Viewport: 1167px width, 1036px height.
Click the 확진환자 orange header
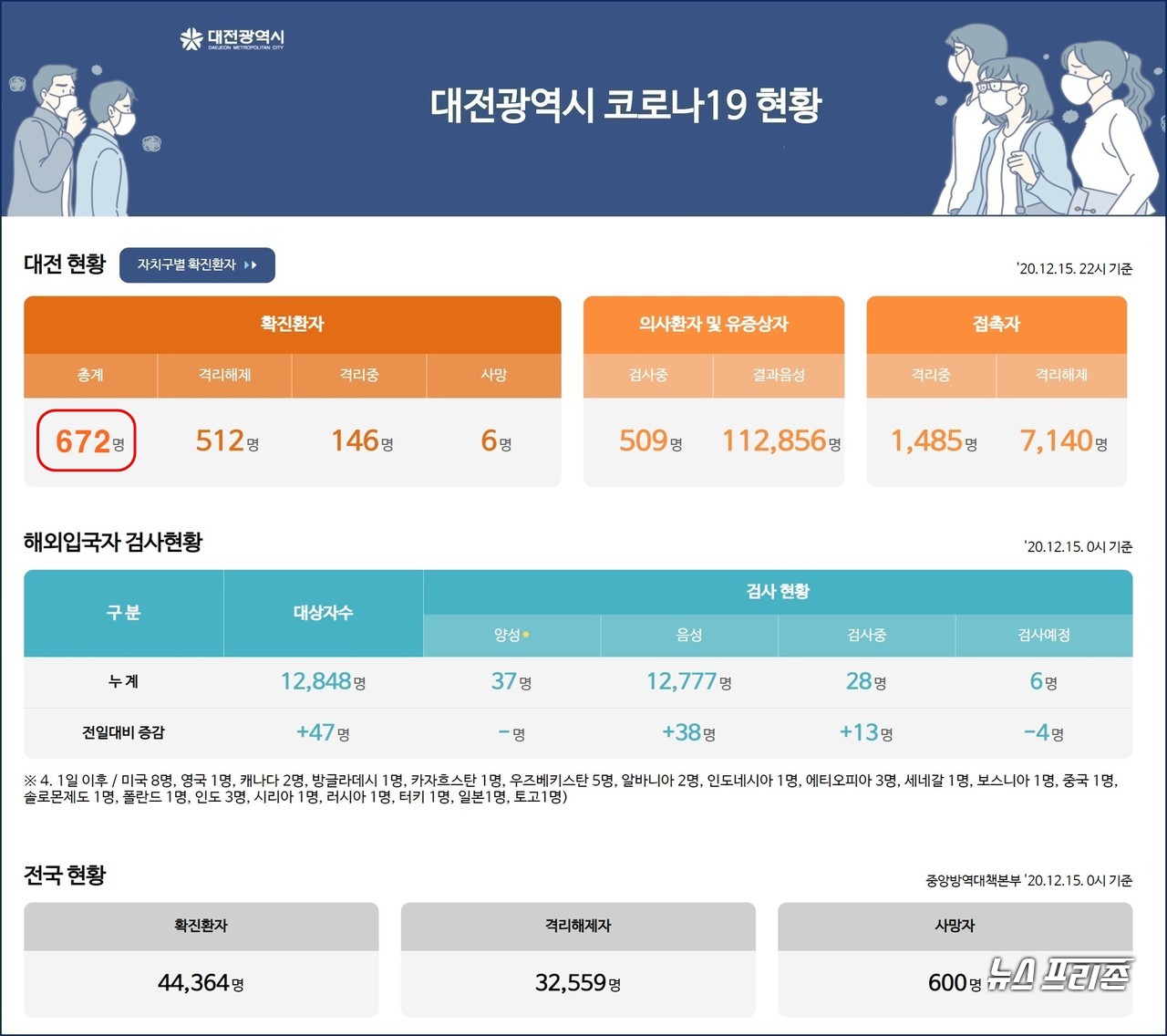coord(293,324)
